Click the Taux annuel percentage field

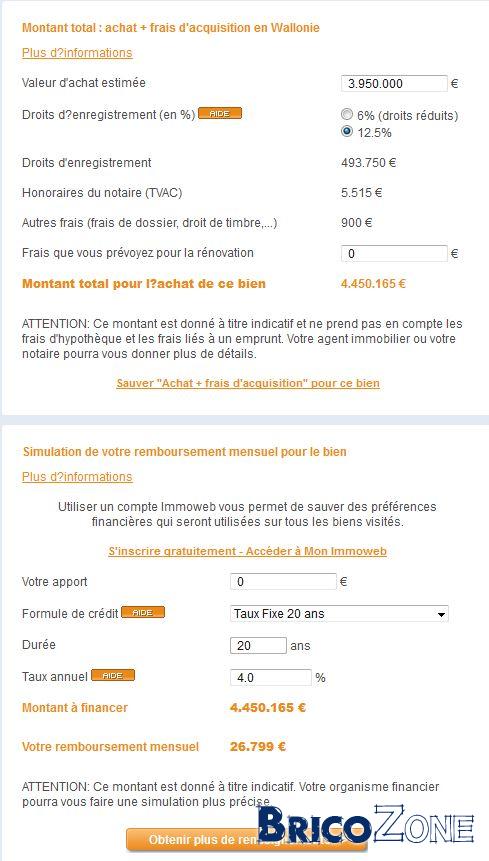click(271, 678)
